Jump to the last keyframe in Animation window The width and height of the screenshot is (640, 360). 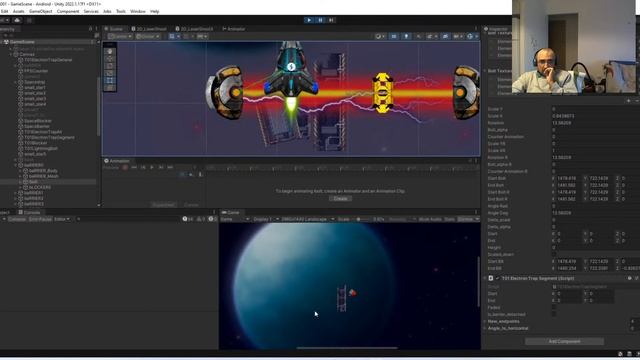[170, 167]
